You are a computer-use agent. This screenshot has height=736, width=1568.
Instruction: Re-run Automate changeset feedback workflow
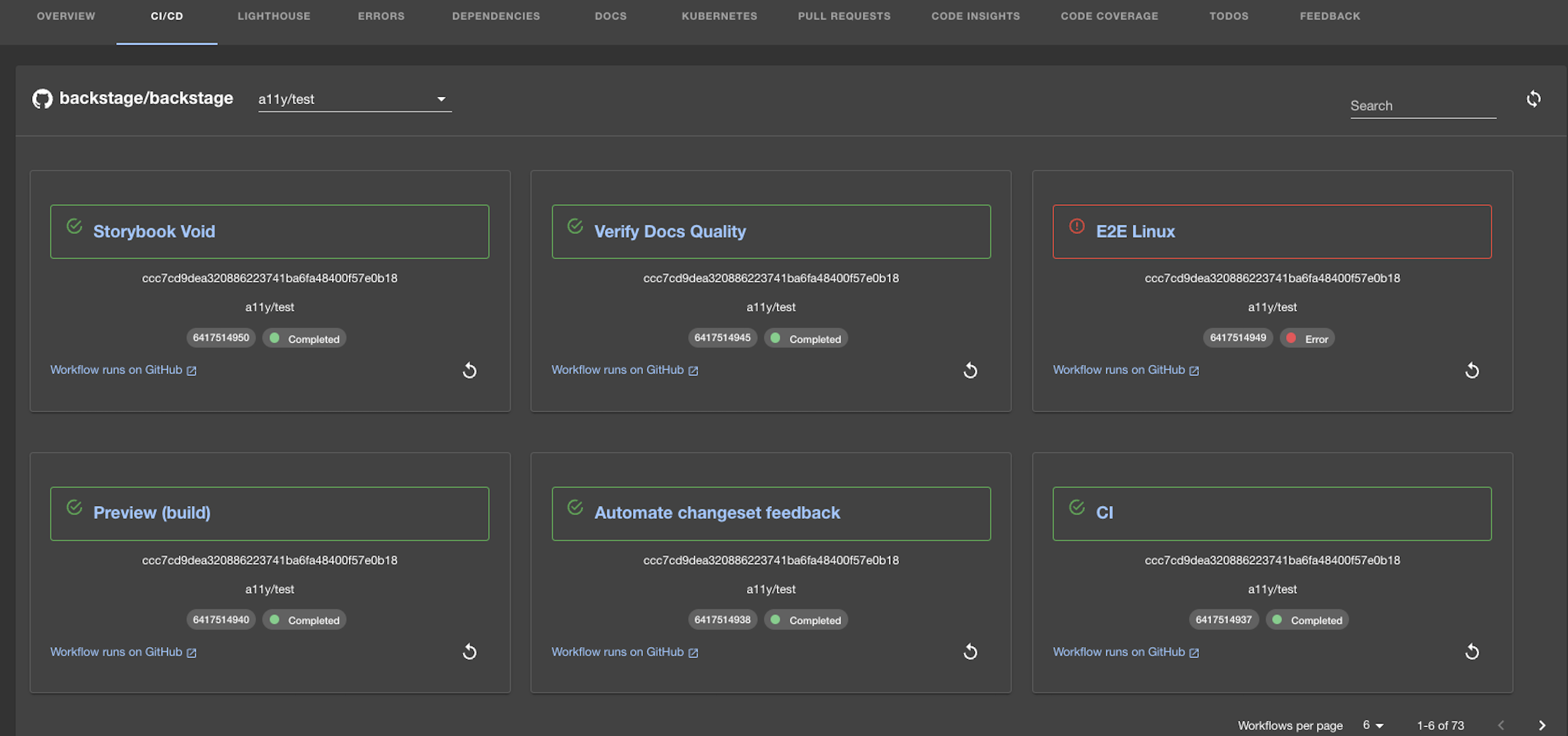coord(970,652)
